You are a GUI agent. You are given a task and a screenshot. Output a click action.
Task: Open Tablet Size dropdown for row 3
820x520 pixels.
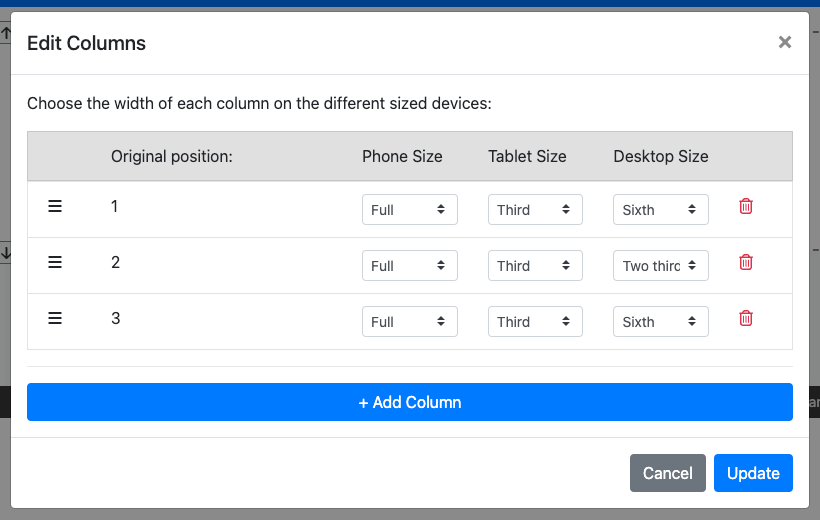pyautogui.click(x=535, y=322)
